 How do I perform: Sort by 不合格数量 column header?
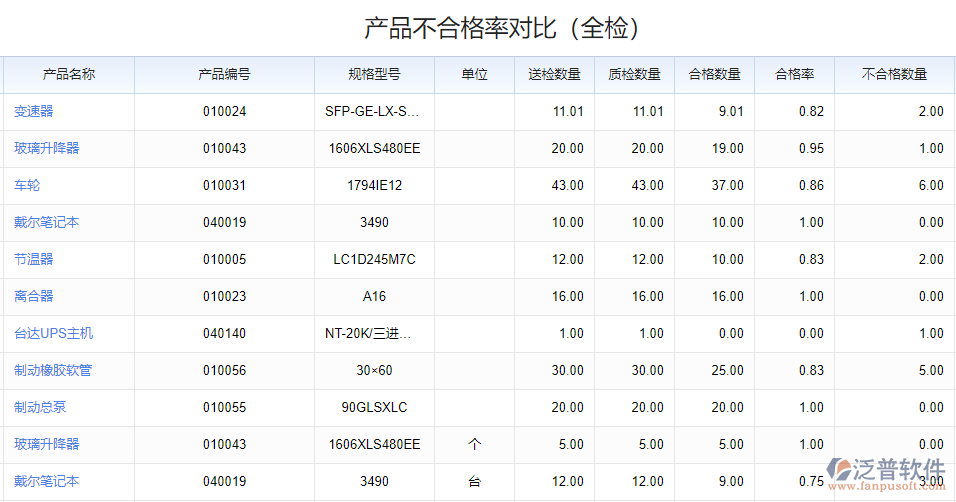[x=894, y=74]
